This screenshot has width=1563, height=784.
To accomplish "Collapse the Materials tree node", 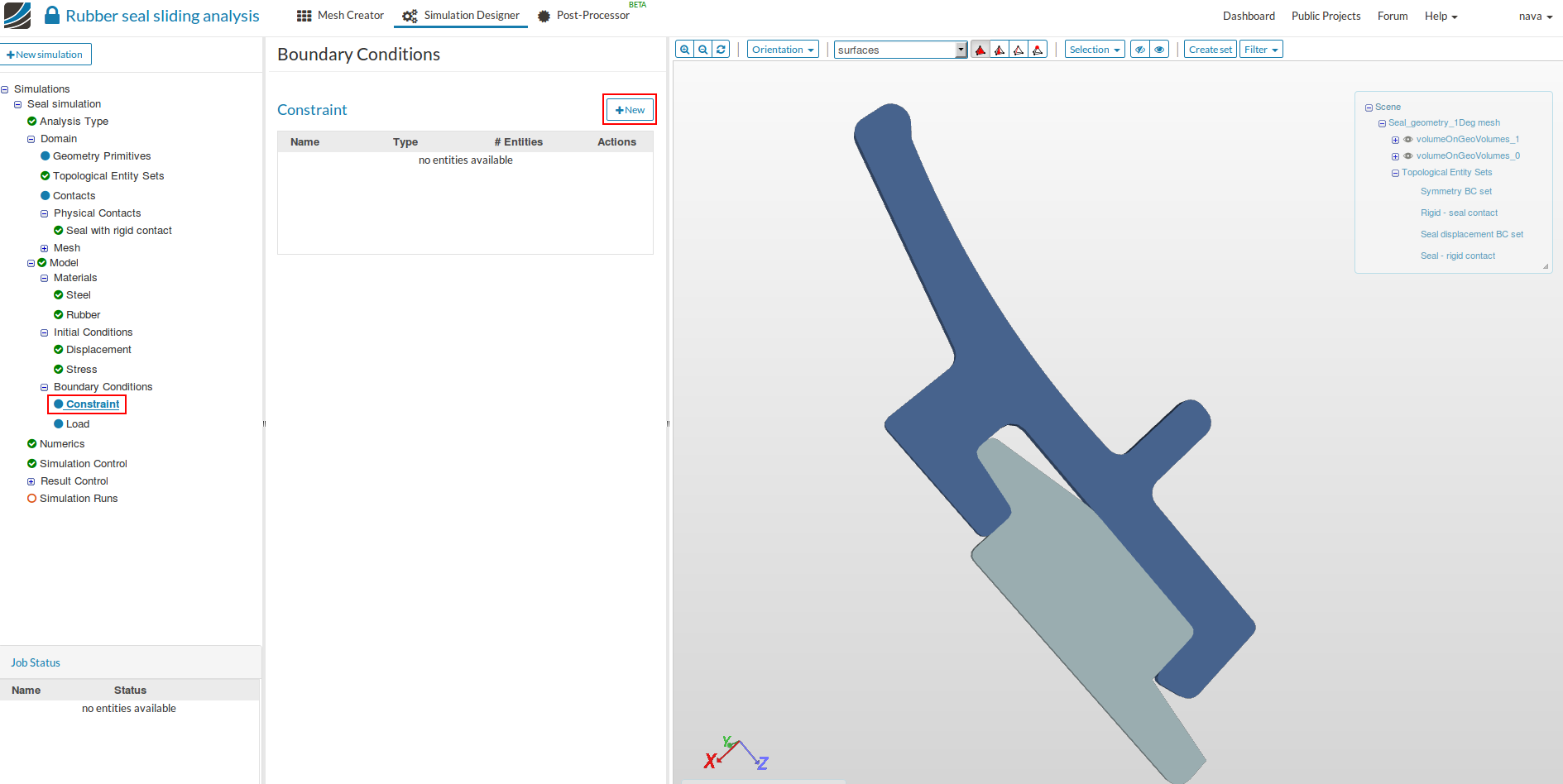I will pos(45,279).
